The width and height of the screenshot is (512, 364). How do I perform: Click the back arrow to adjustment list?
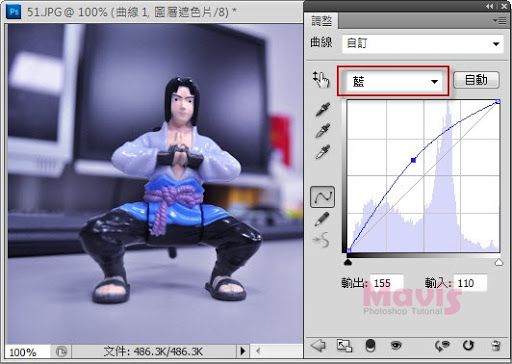(x=318, y=345)
